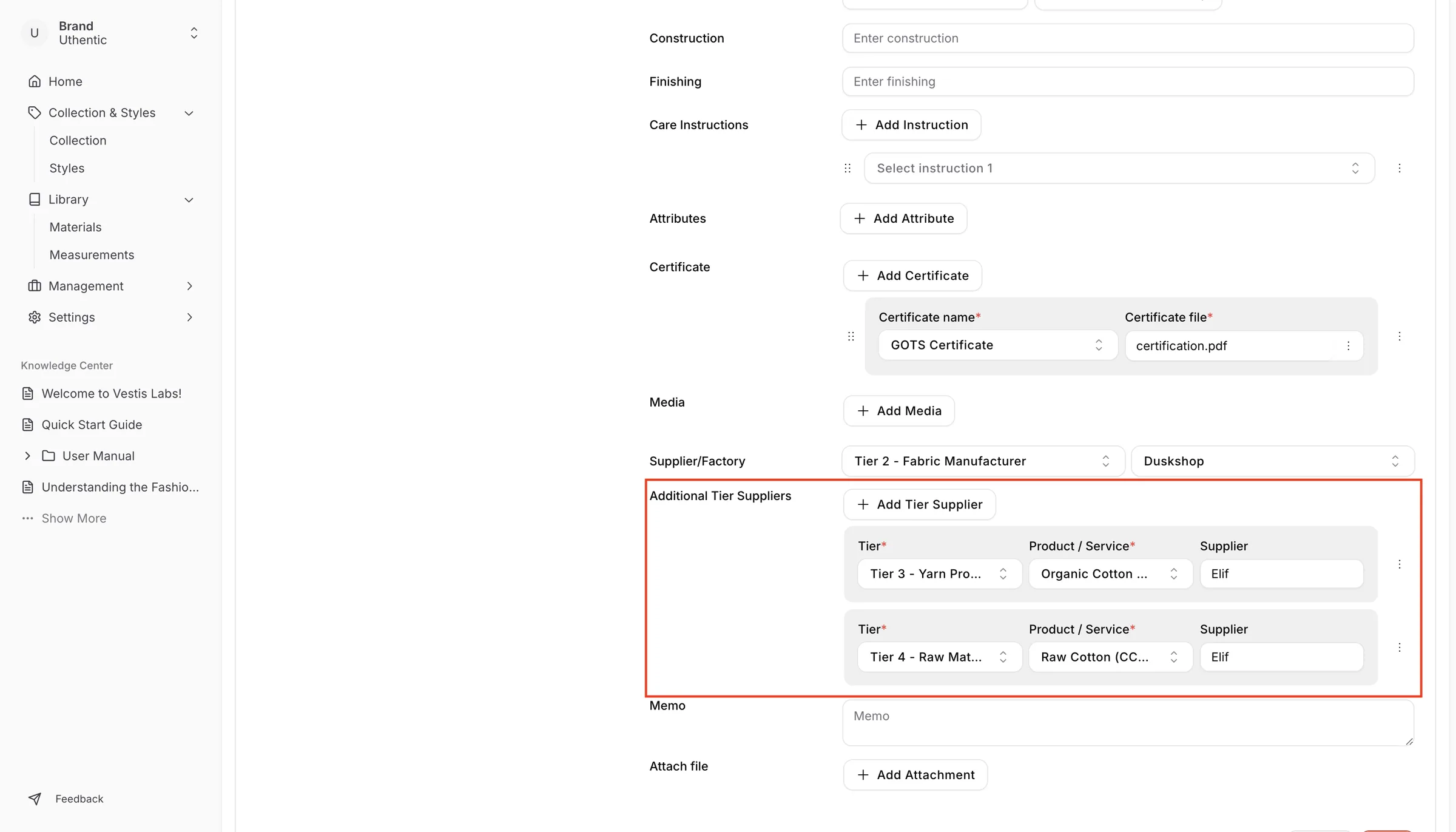Open the Tier 2 - Fabric Manufacturer dropdown
The height and width of the screenshot is (832, 1456).
pos(983,461)
